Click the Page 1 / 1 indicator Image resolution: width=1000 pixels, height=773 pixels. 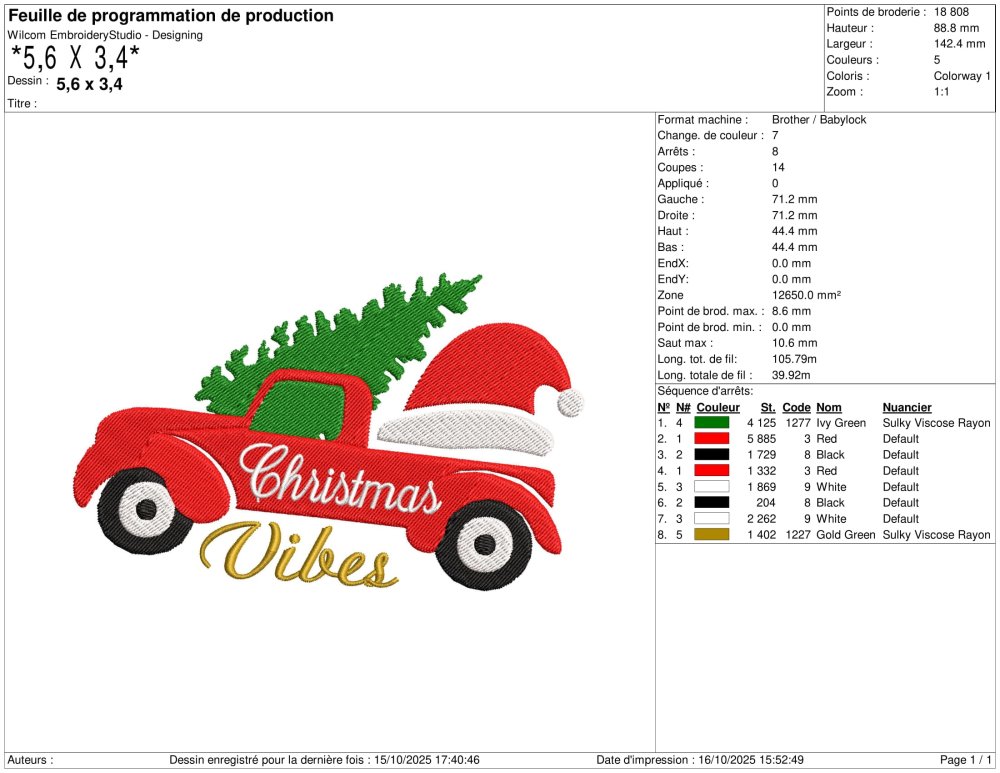pos(967,760)
